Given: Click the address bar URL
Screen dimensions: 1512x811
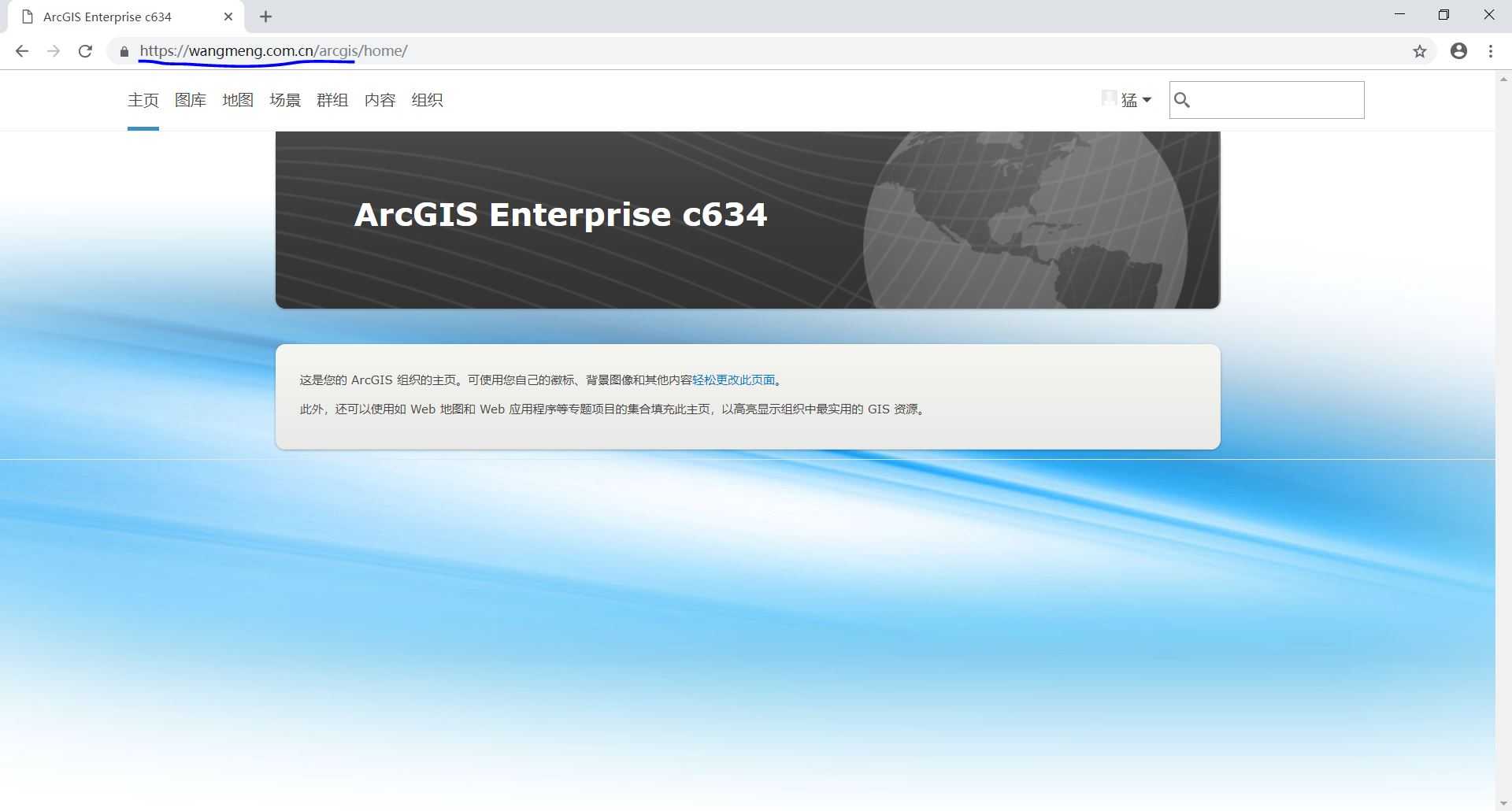Looking at the screenshot, I should 273,51.
